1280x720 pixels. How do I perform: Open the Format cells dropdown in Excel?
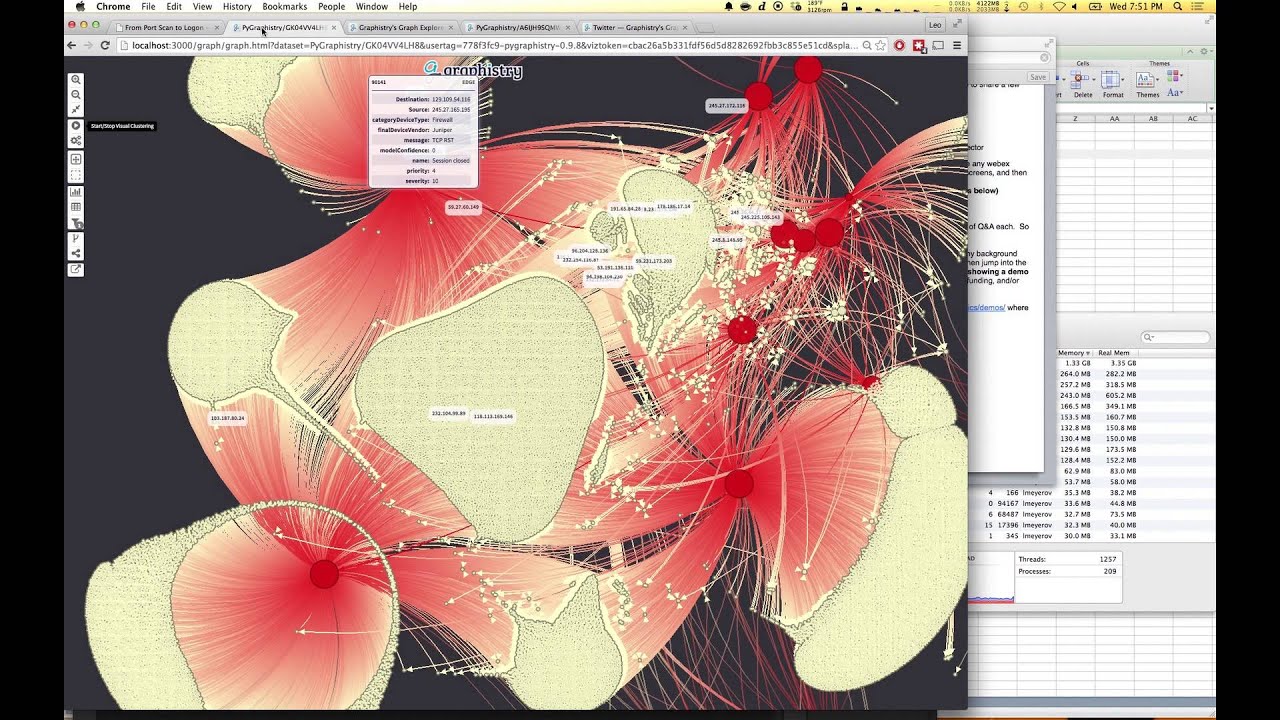[x=1113, y=84]
